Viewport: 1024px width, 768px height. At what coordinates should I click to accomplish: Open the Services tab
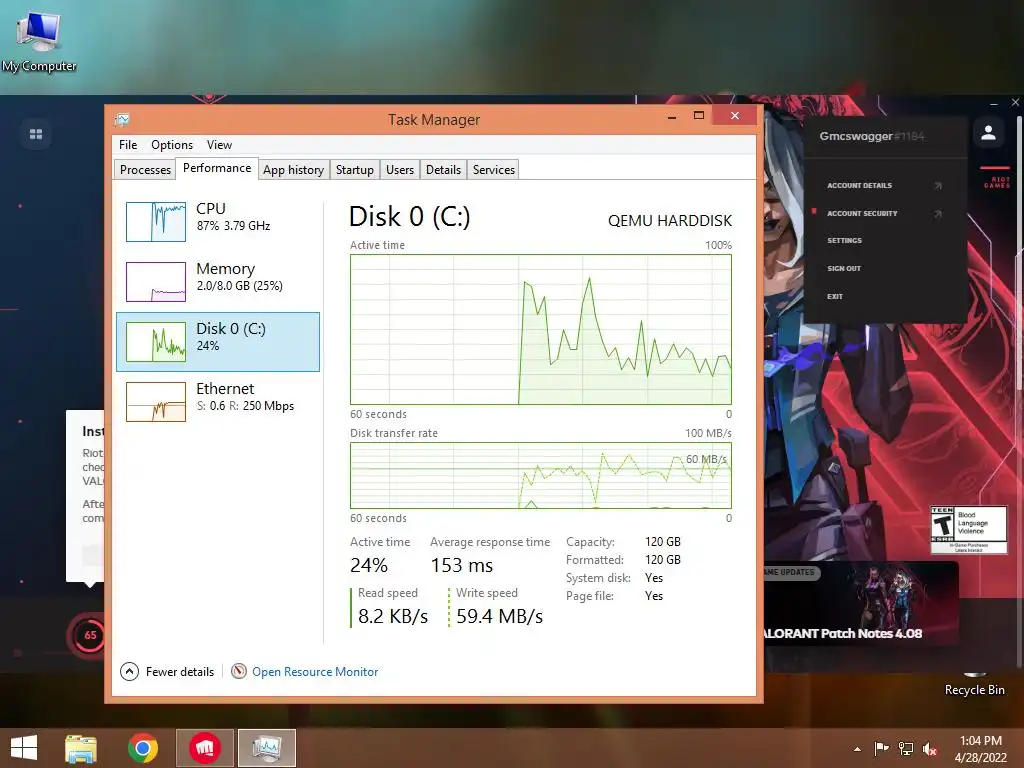click(x=494, y=170)
